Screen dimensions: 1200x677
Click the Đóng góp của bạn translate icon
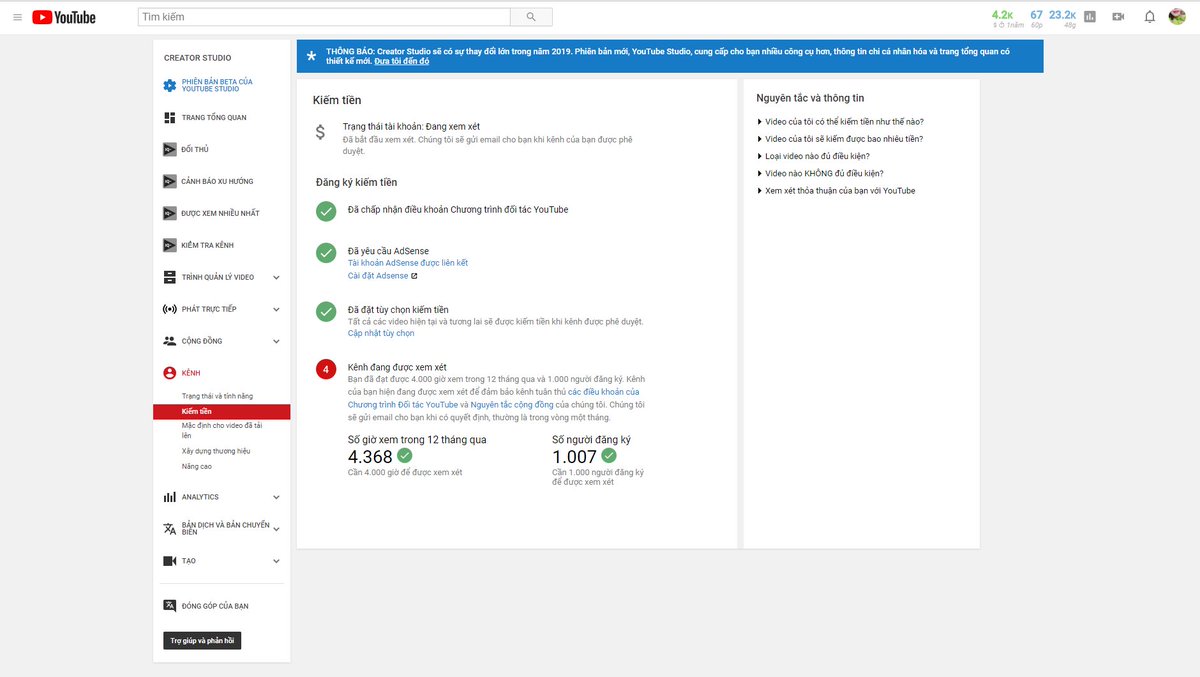tap(170, 606)
